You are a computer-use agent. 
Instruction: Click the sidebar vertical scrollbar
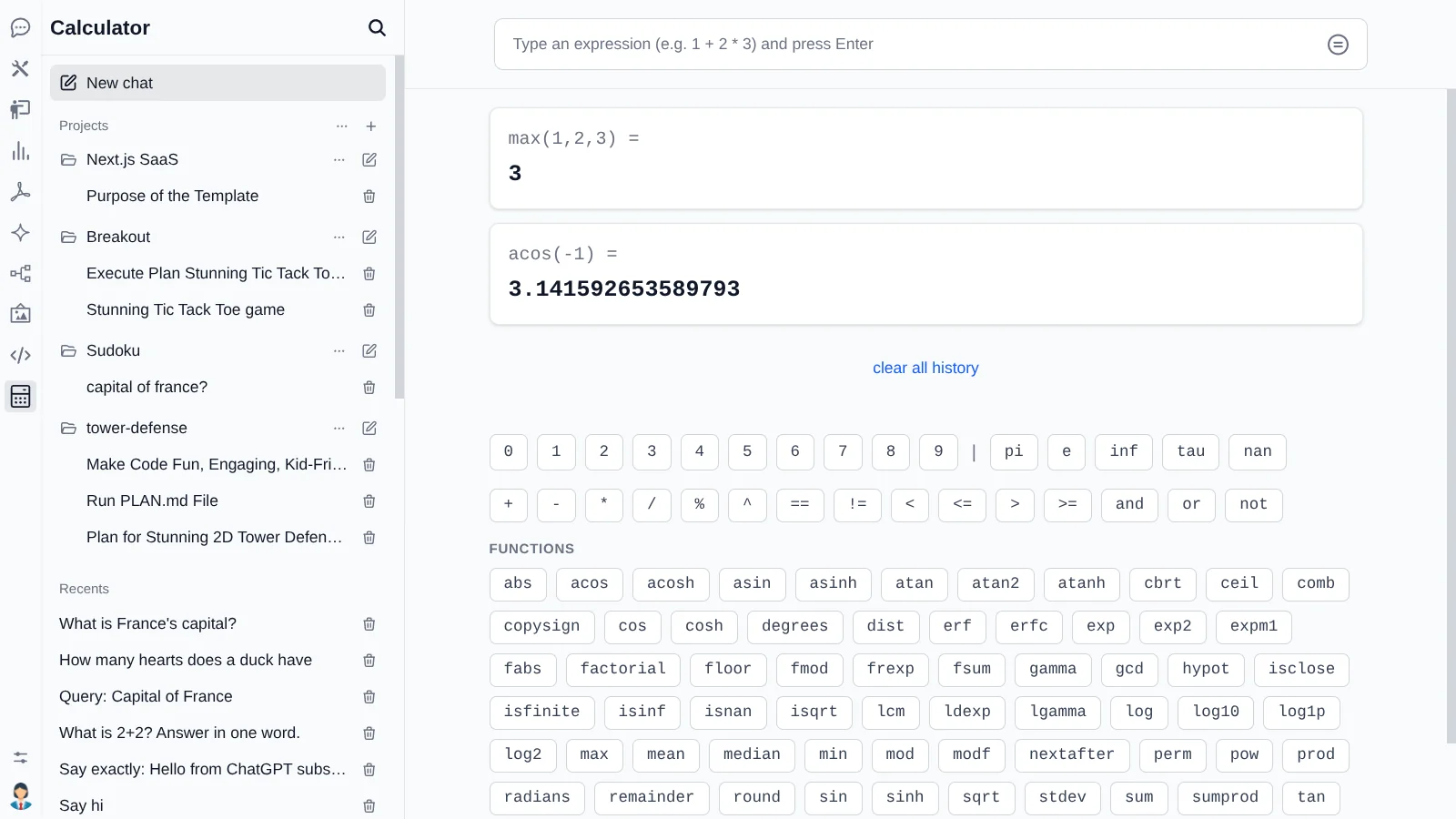pos(399,227)
